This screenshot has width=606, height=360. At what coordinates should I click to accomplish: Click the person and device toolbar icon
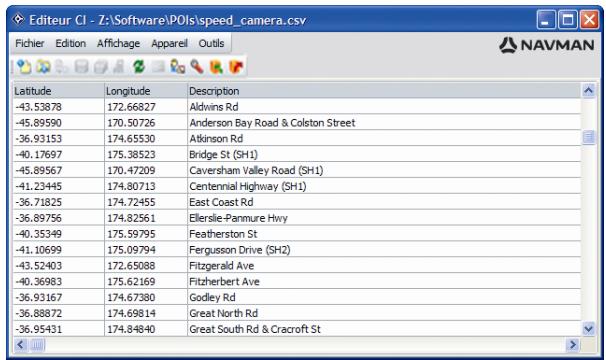click(177, 67)
